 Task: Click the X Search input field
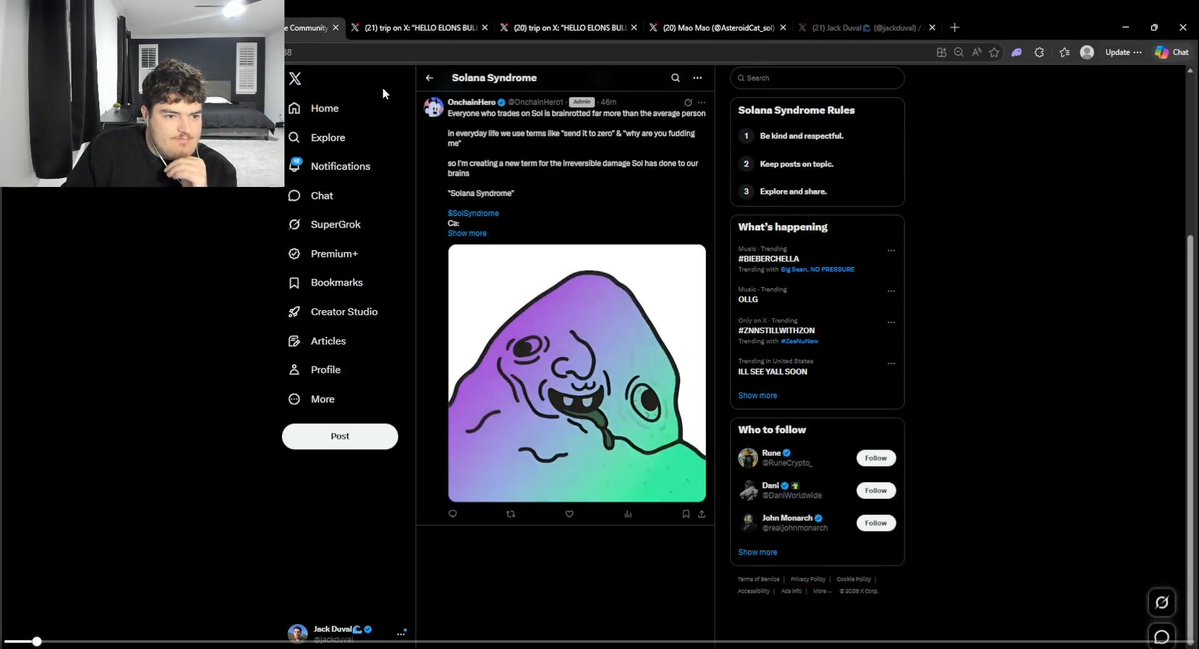coord(817,78)
